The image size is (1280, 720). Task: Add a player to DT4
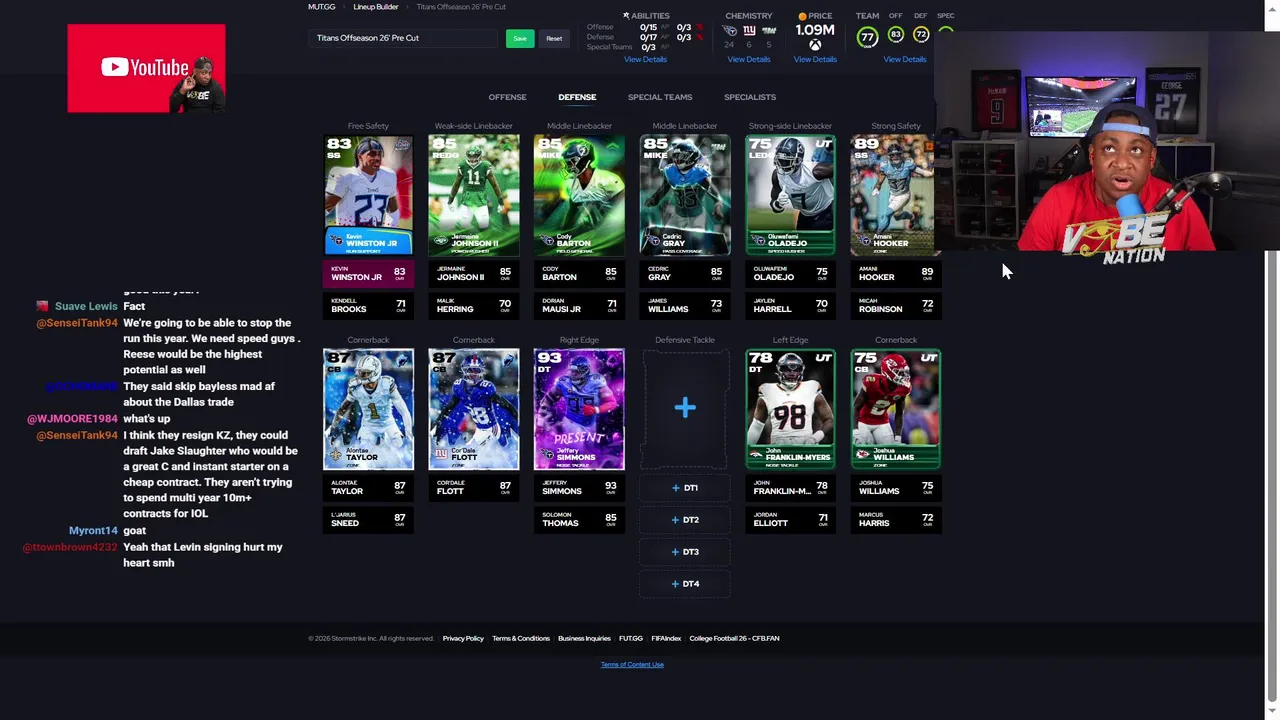click(x=685, y=584)
